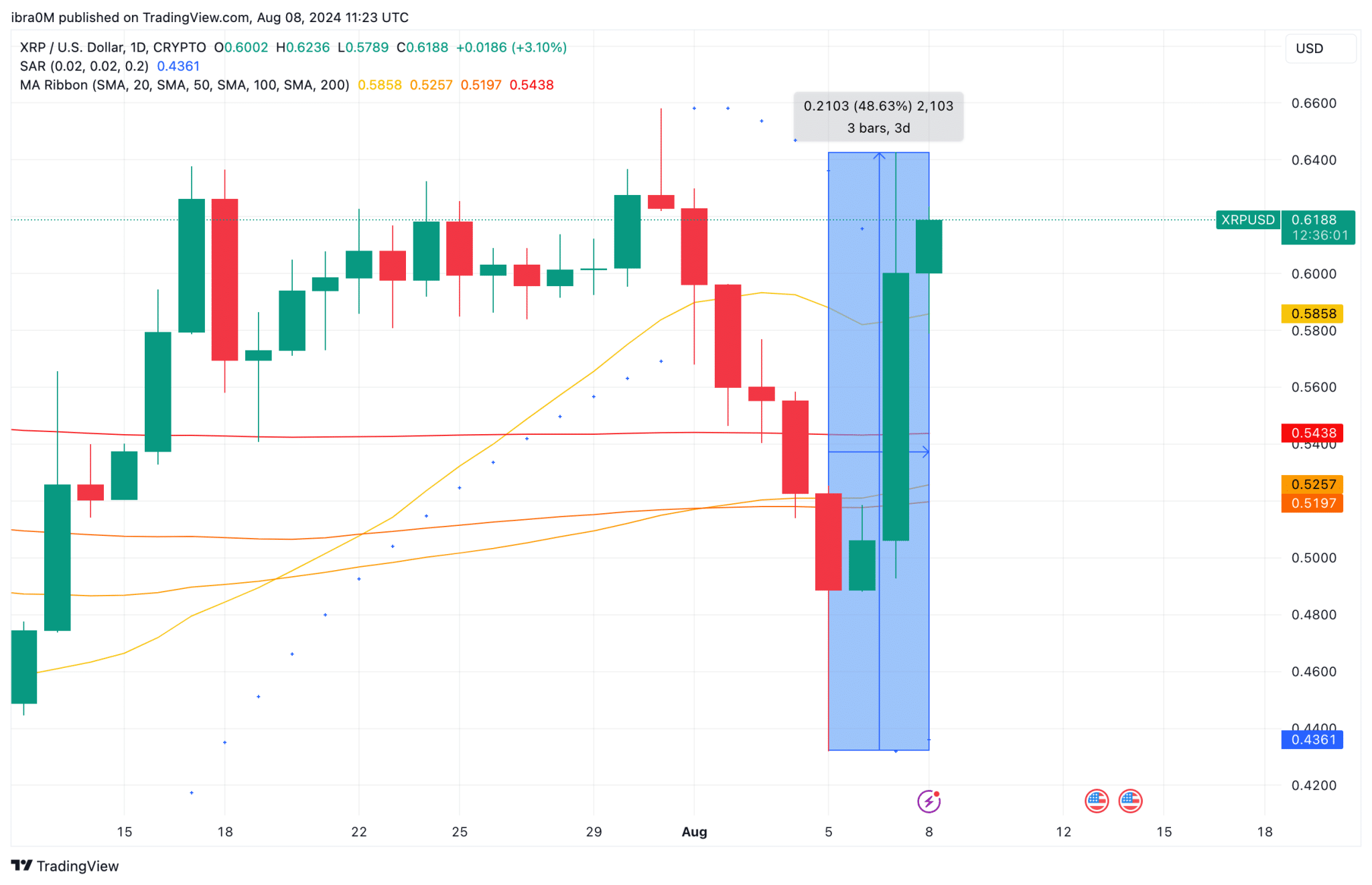This screenshot has width=1372, height=885.
Task: Click the '3 bars, 3d' measurement text
Action: (x=878, y=128)
